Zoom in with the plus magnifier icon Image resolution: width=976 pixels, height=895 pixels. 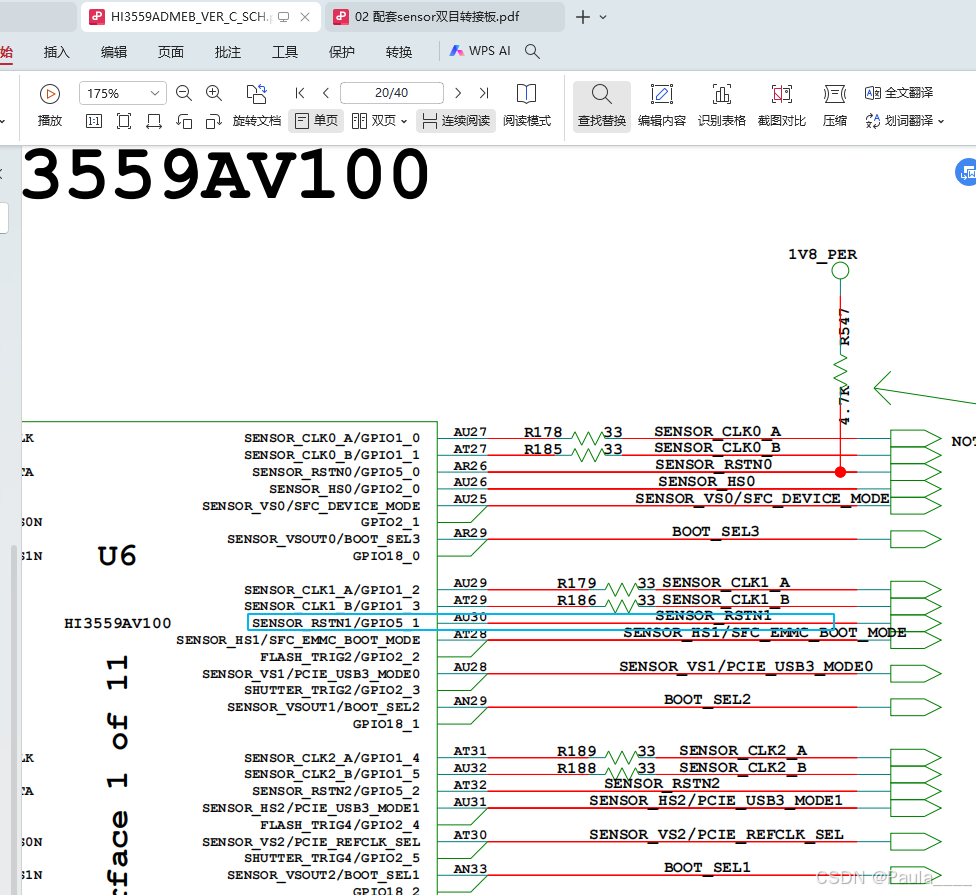click(x=214, y=93)
